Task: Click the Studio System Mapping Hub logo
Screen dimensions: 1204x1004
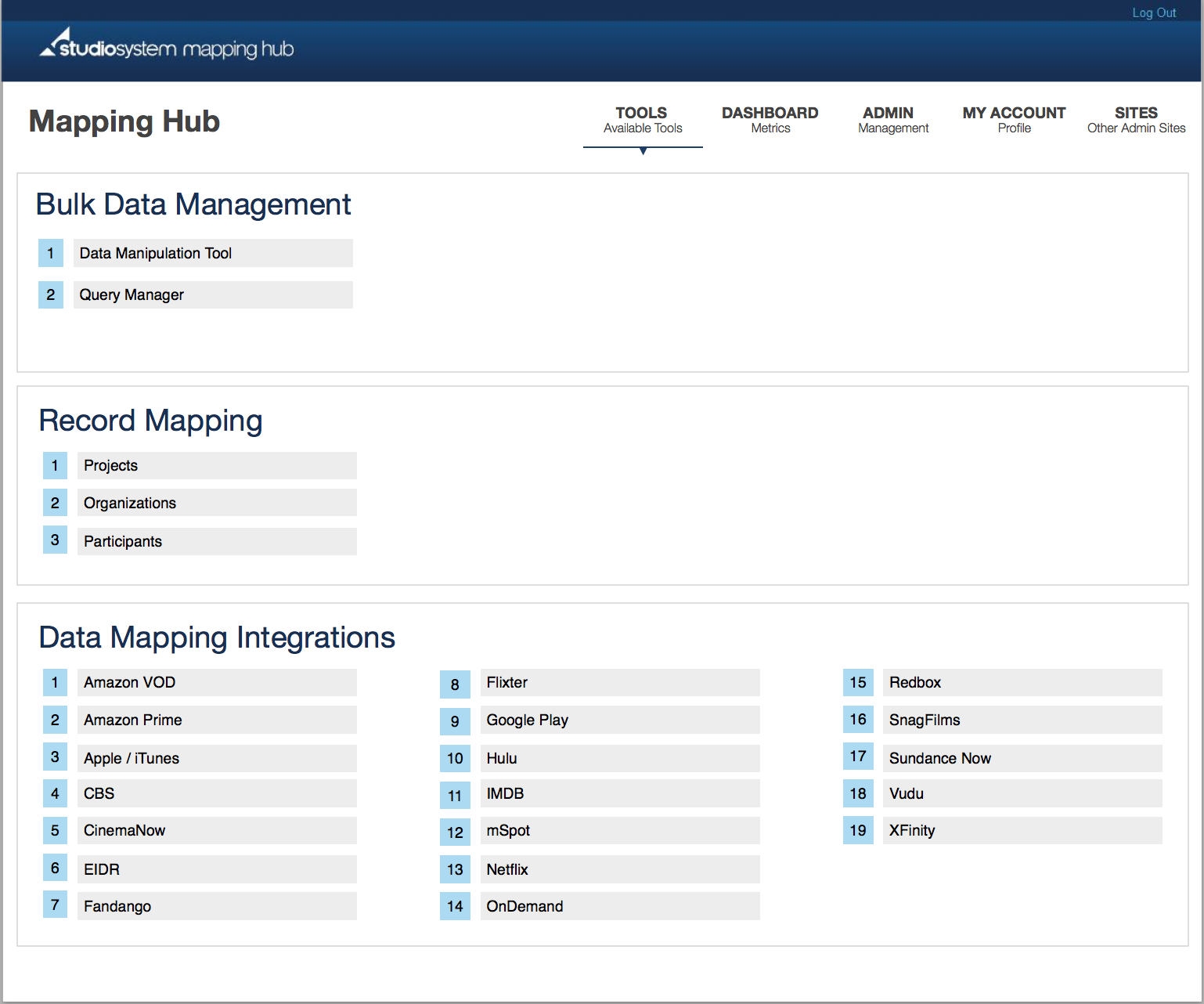Action: (167, 44)
